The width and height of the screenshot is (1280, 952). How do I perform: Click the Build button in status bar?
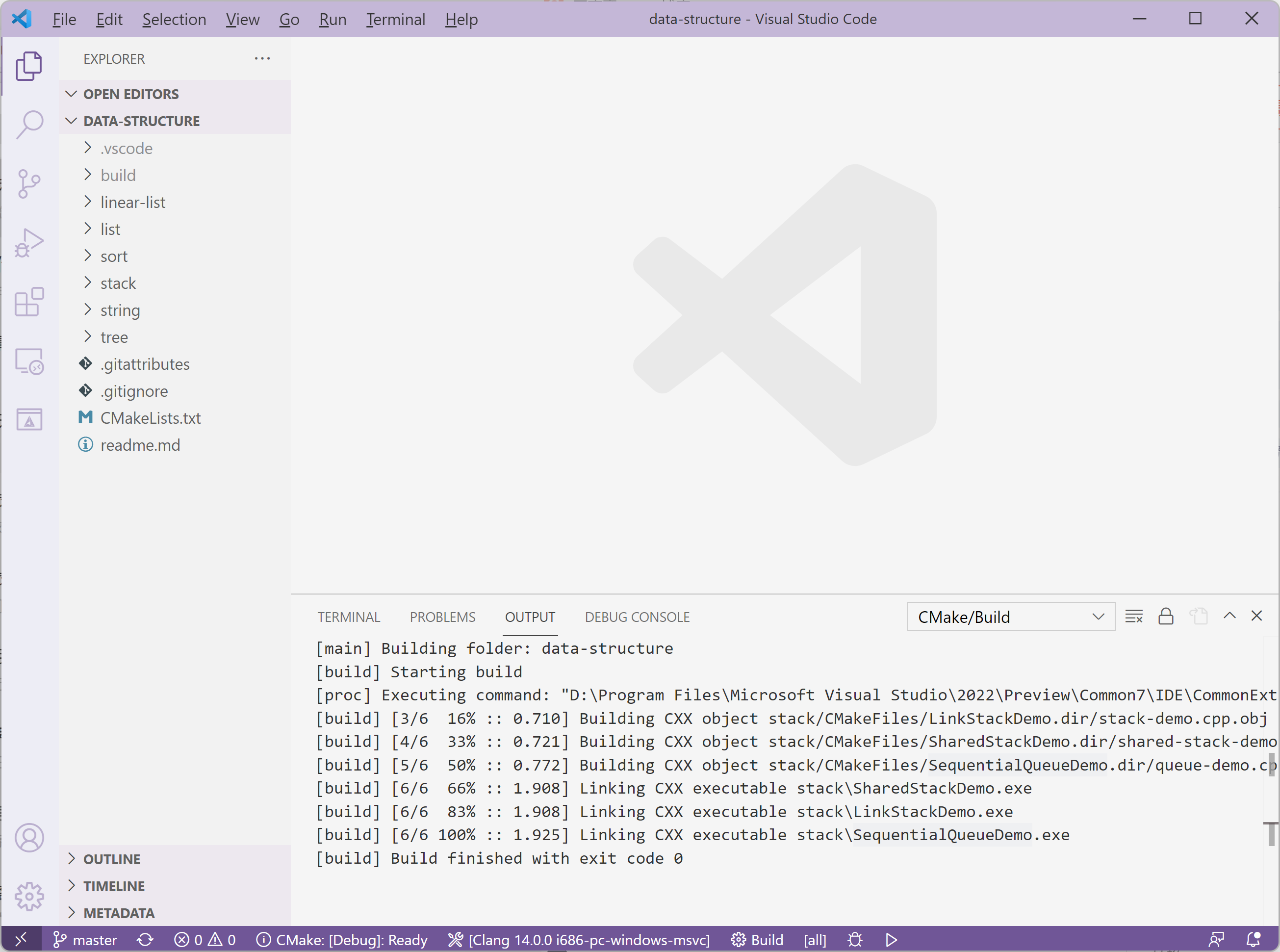click(x=758, y=940)
